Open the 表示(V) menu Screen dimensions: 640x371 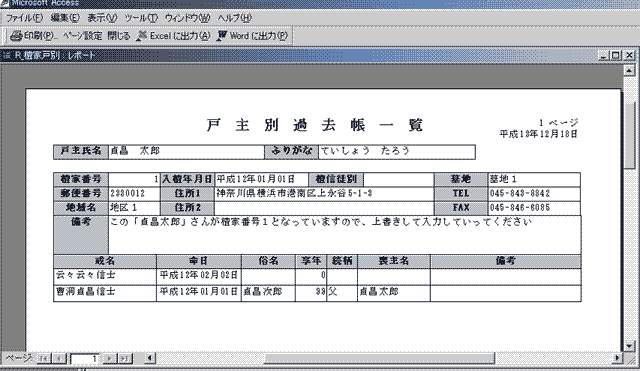click(x=102, y=18)
